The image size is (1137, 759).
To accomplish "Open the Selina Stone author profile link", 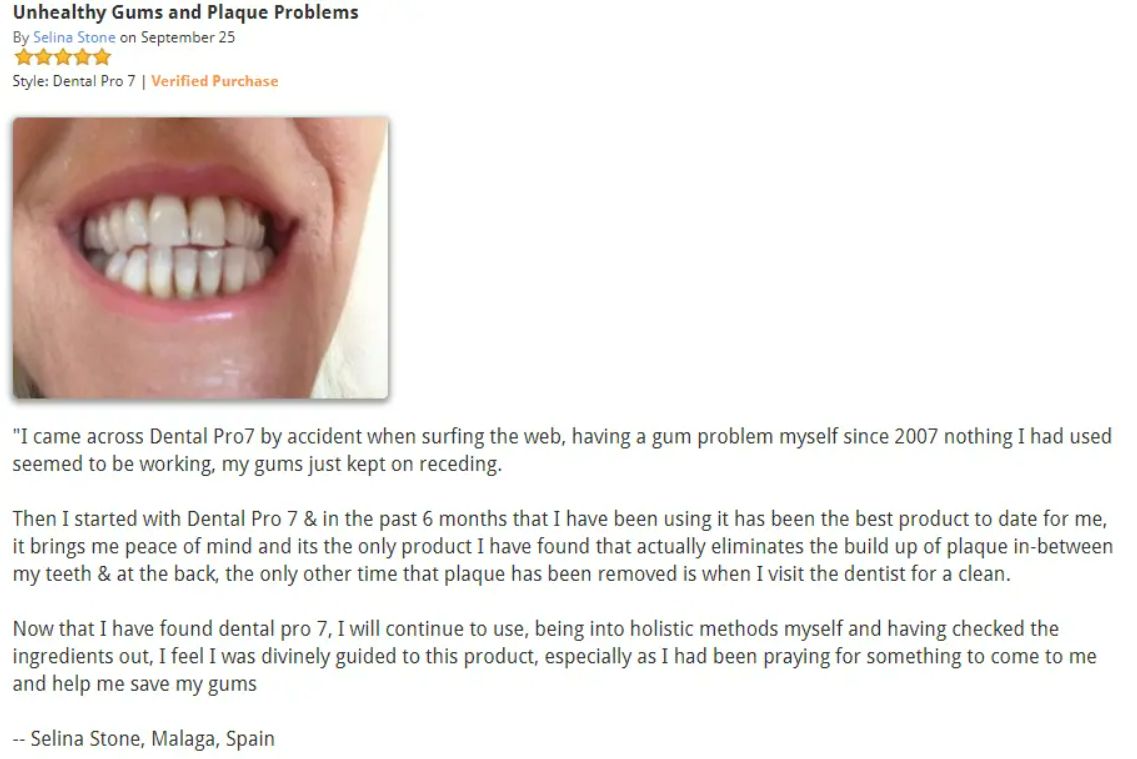I will (x=74, y=37).
